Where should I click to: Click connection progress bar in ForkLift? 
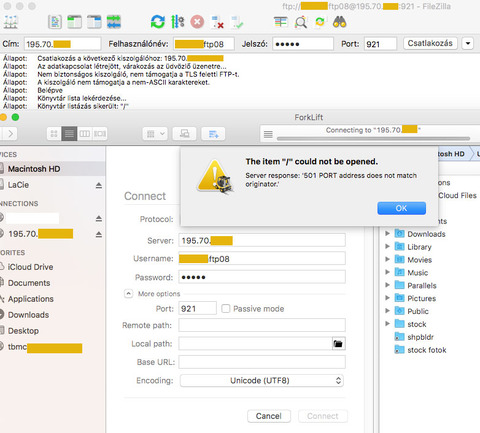pyautogui.click(x=373, y=138)
